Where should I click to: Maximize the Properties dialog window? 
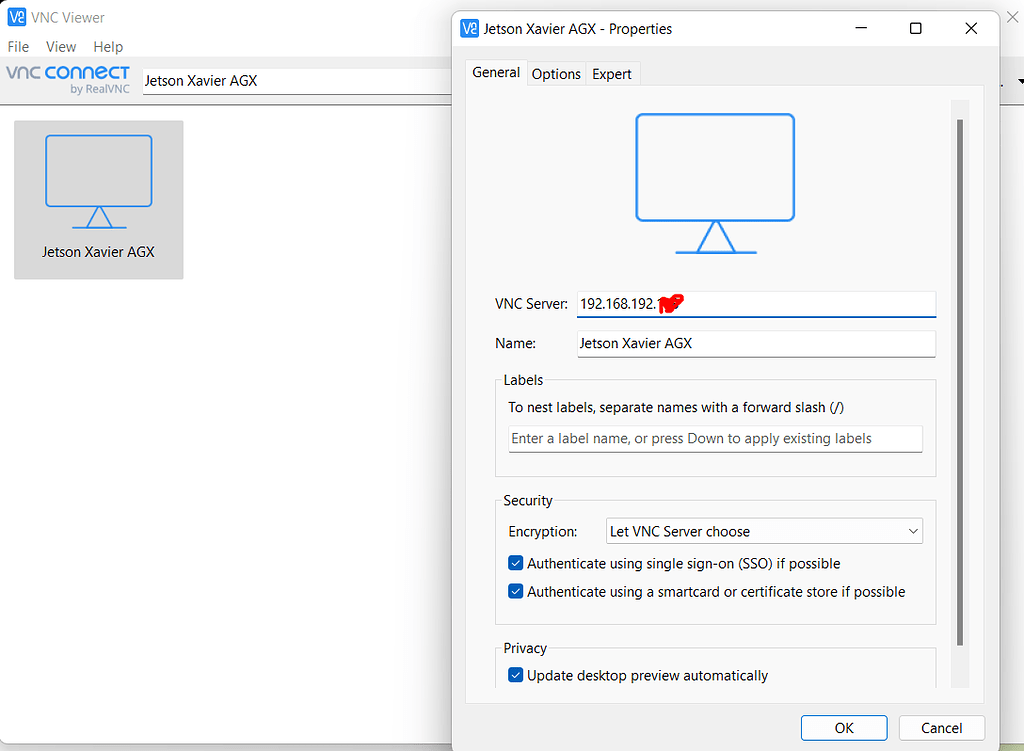pyautogui.click(x=916, y=28)
